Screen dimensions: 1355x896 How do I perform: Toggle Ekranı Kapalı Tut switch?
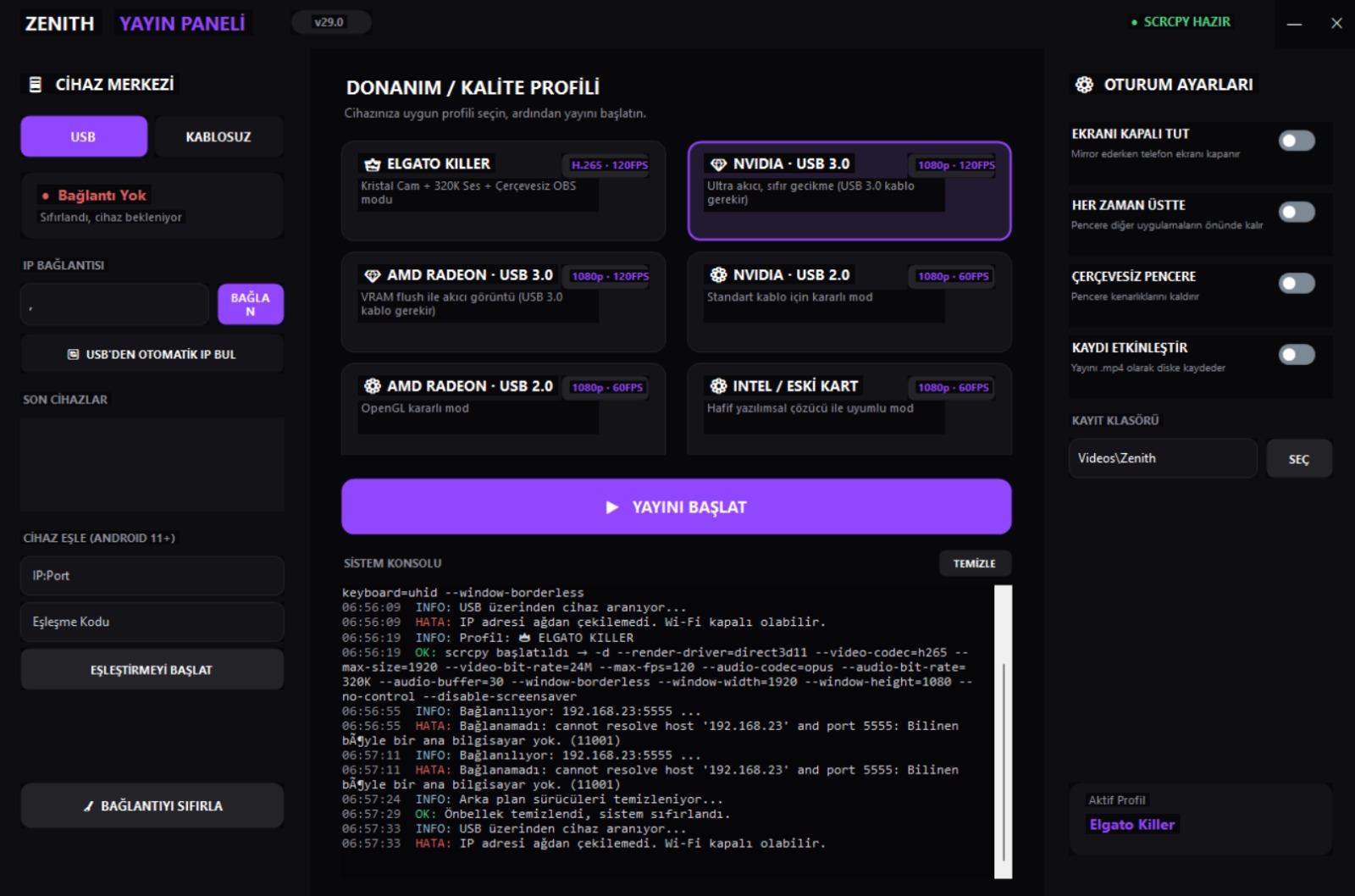(x=1297, y=141)
